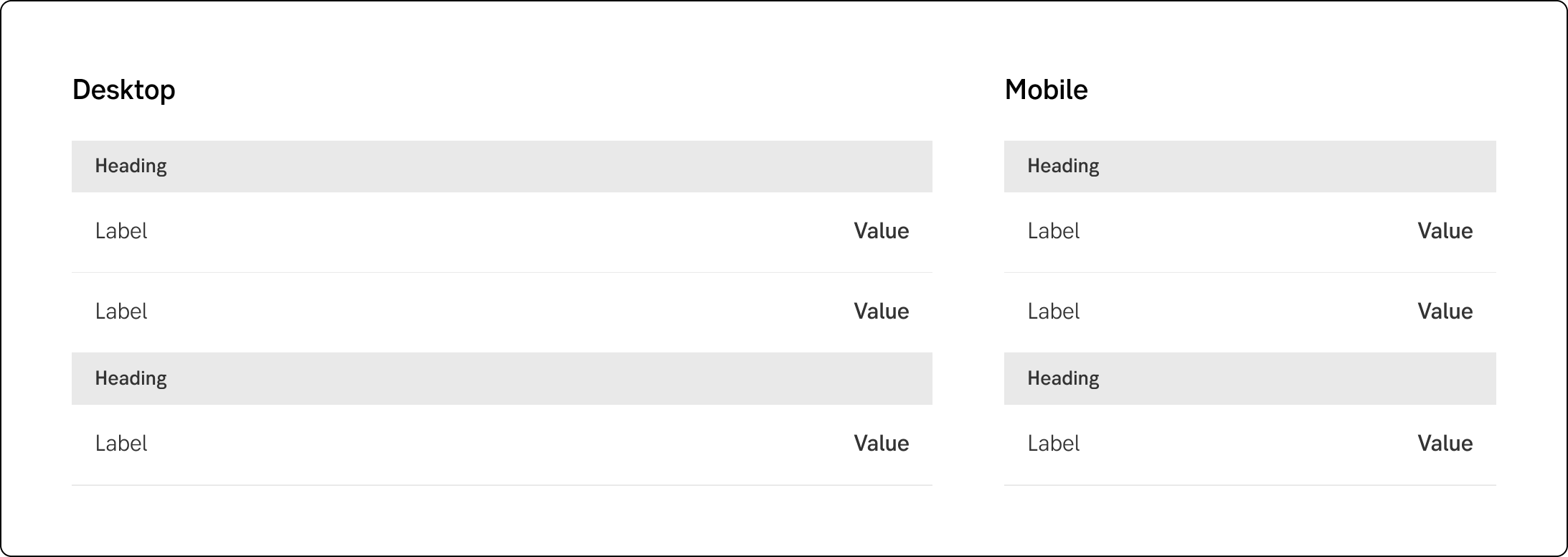Click last Label in Mobile table
This screenshot has height=557, width=1568.
point(1053,444)
